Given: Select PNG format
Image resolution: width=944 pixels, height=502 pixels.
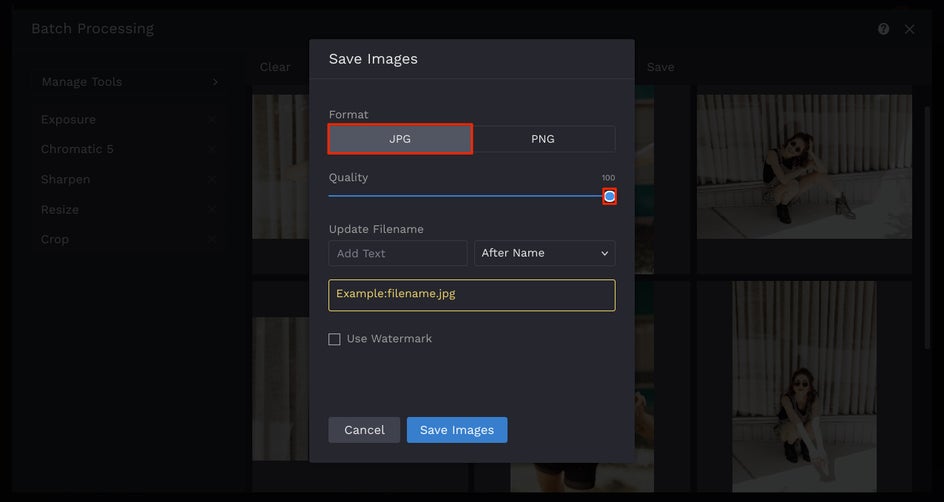Looking at the screenshot, I should tap(543, 139).
